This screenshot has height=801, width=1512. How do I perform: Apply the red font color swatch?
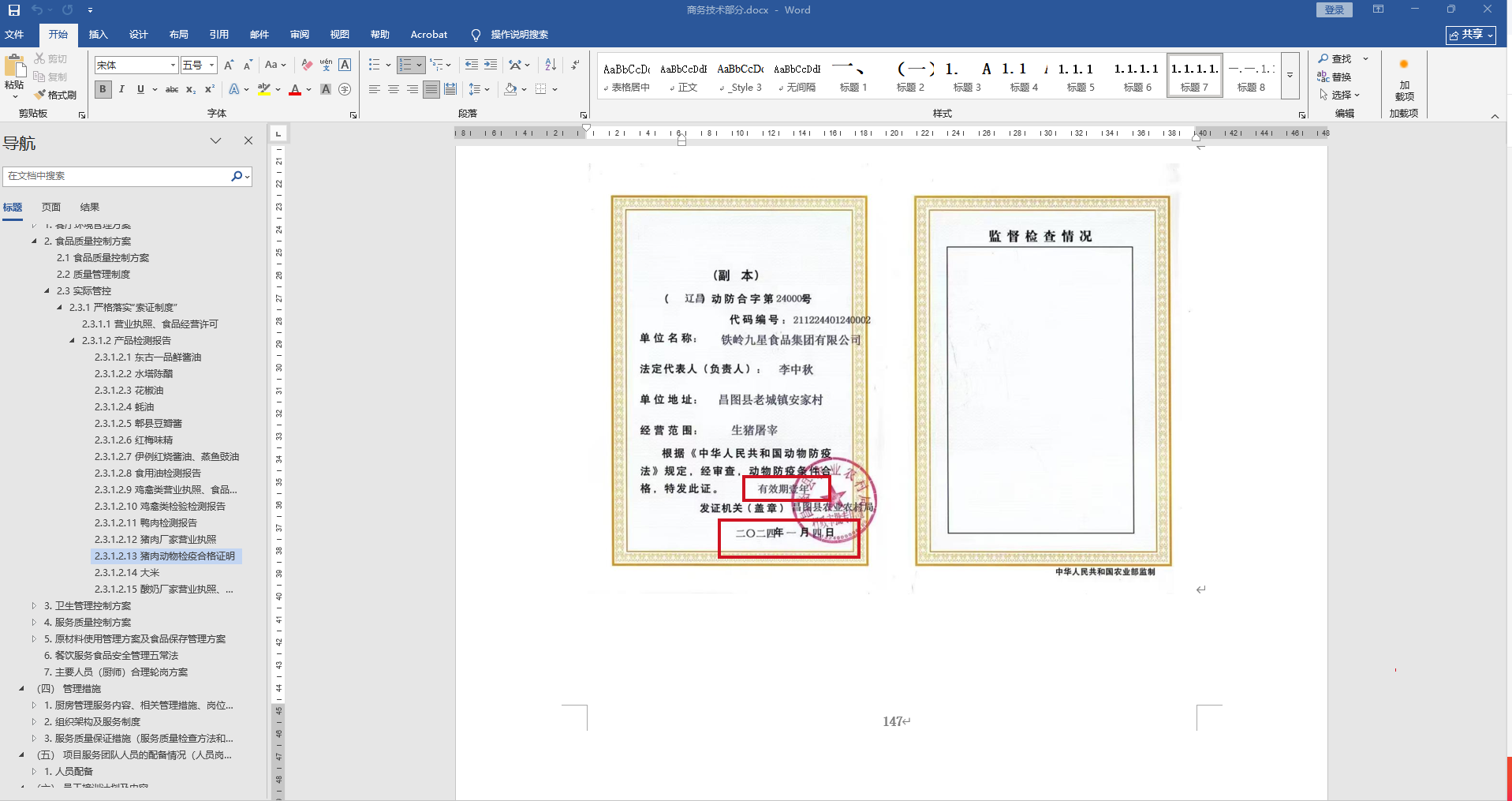pos(295,89)
